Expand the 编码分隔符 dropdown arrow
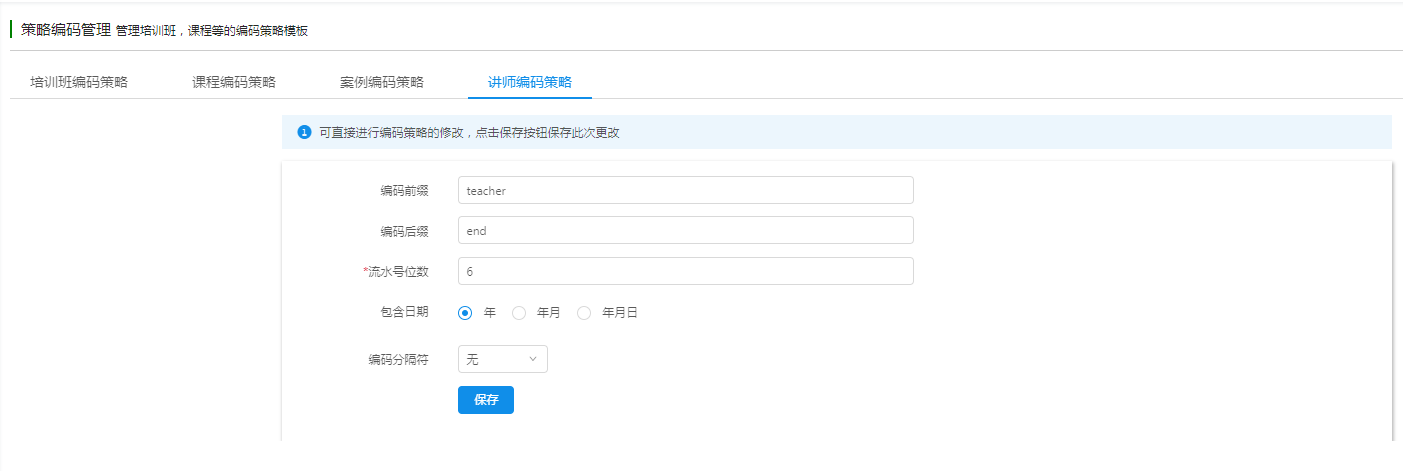Screen dimensions: 1403x471 point(533,359)
